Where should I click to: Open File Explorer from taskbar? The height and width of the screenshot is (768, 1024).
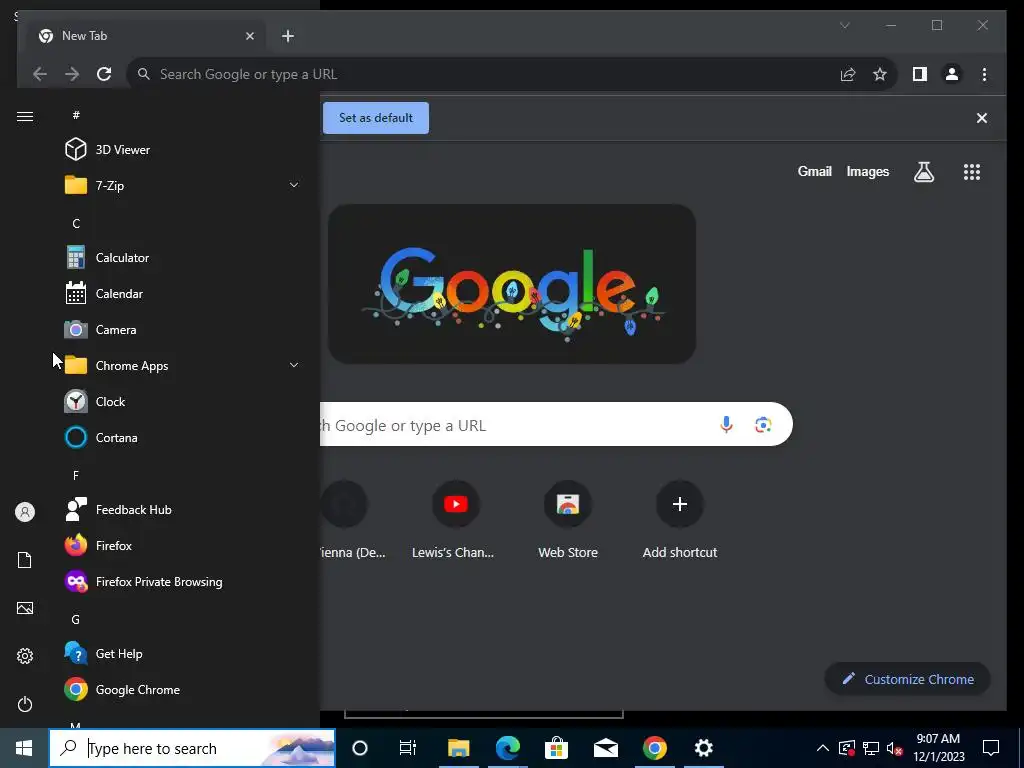(458, 748)
